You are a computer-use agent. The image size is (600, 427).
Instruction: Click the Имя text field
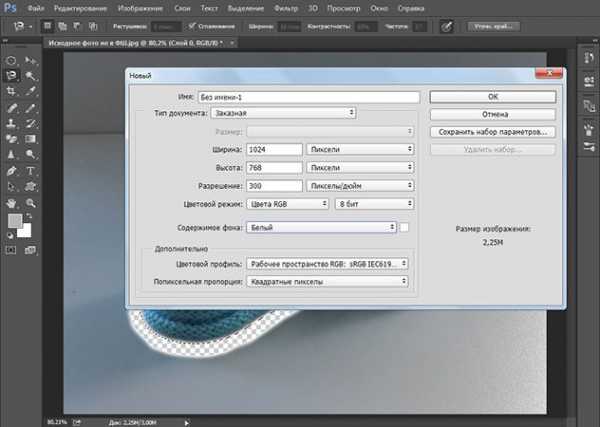tap(308, 97)
